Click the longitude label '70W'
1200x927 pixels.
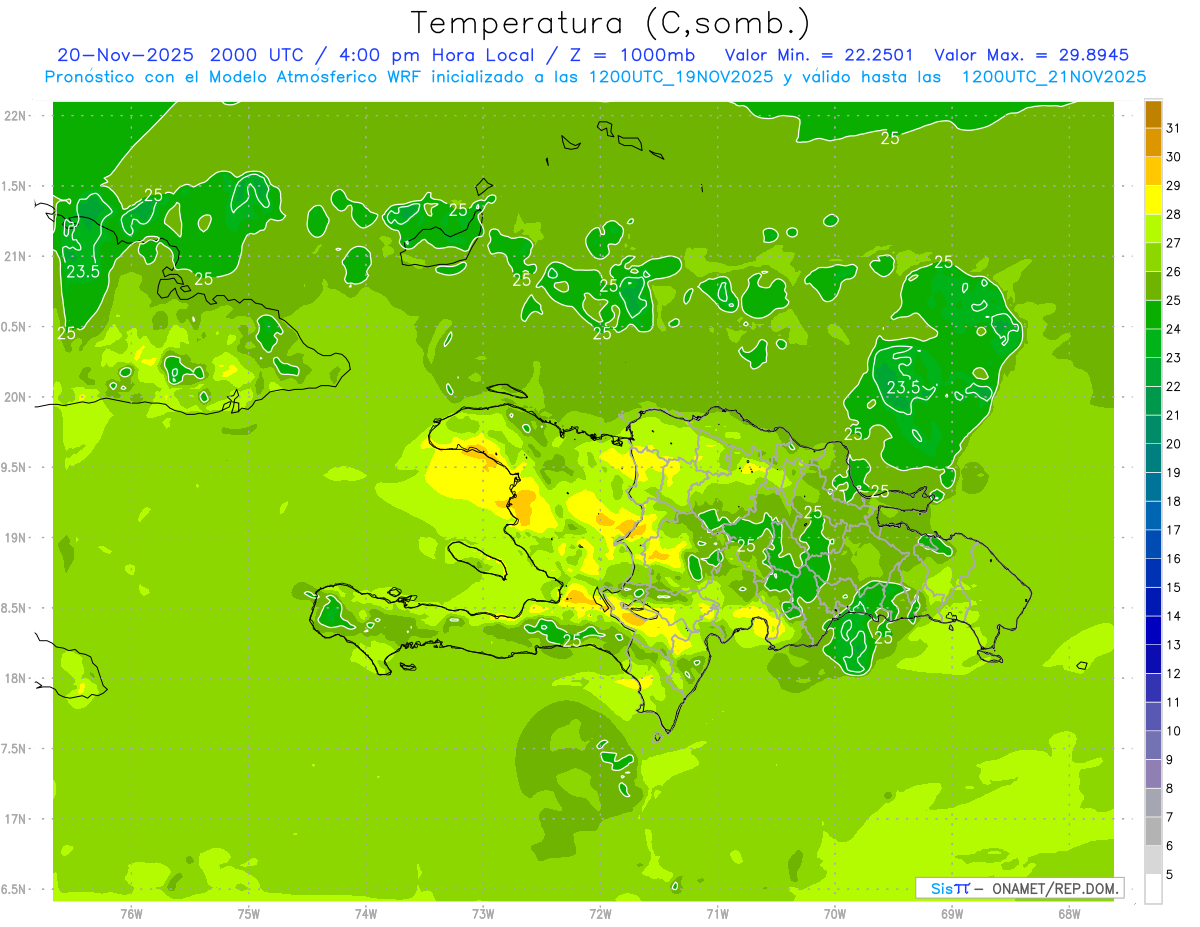[x=834, y=914]
